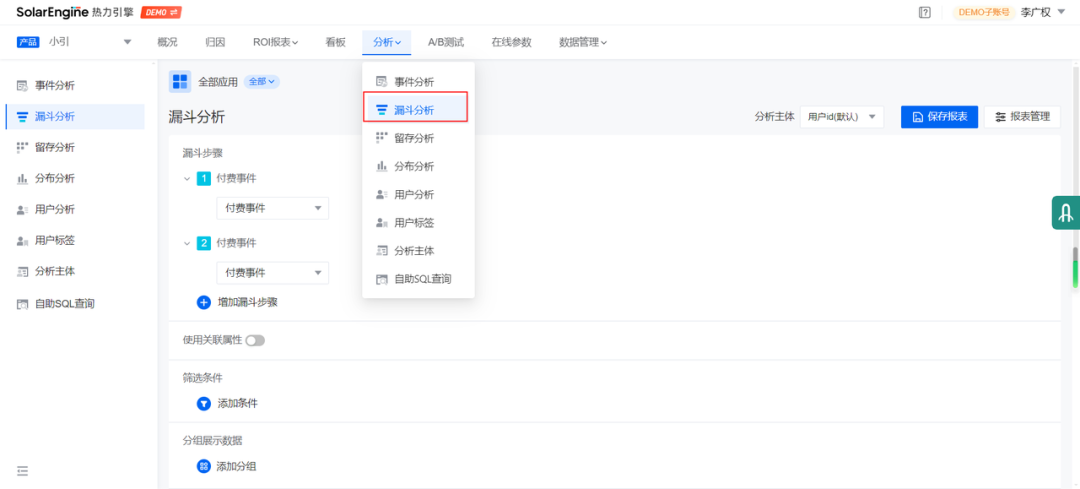Go to 归因 tab
1080x489 pixels.
pyautogui.click(x=215, y=42)
